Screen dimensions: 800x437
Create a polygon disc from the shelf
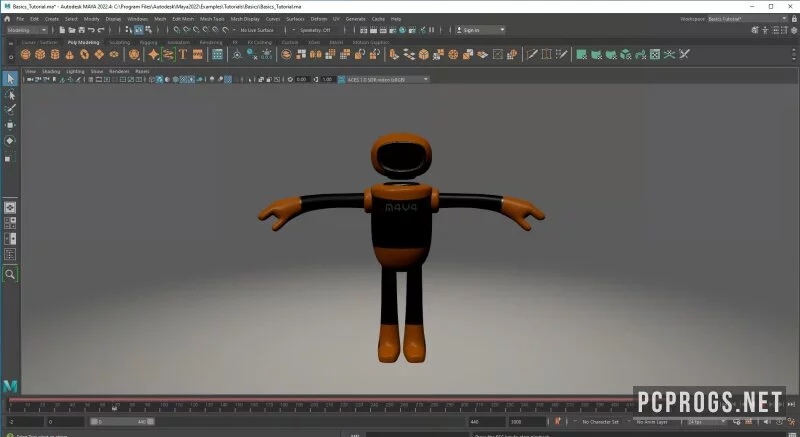[113, 54]
